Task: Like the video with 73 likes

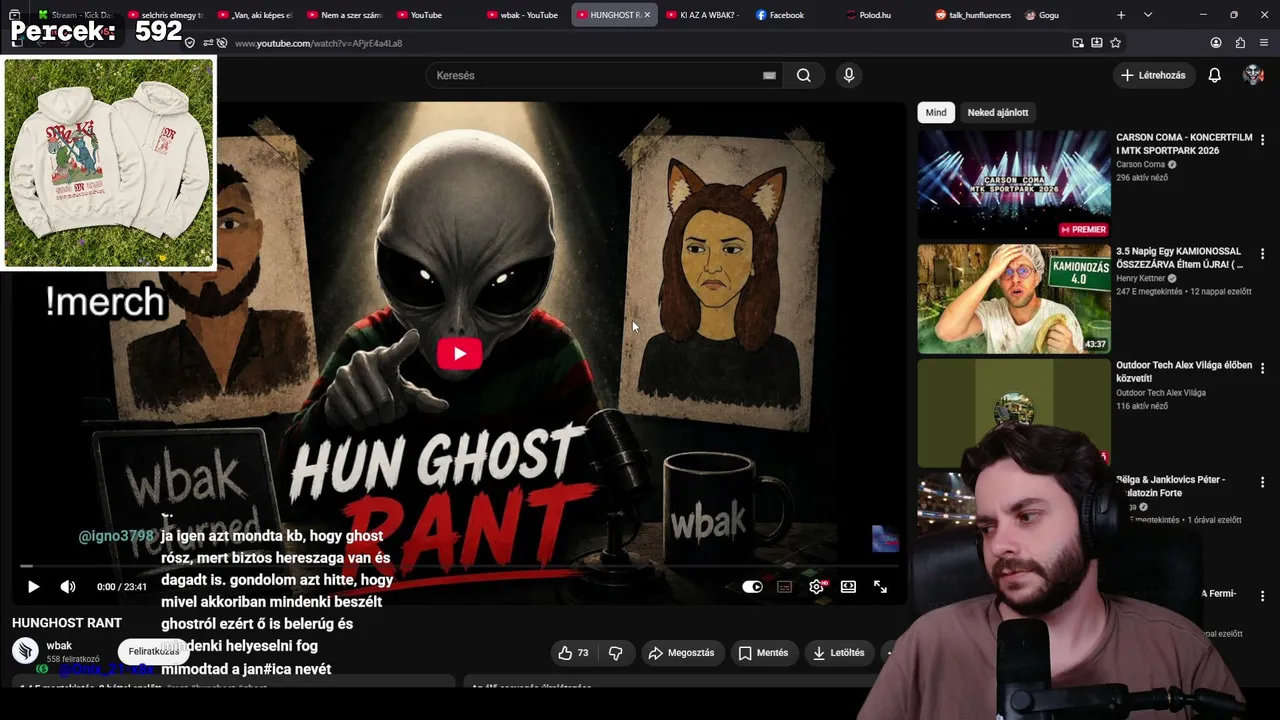Action: coord(573,653)
